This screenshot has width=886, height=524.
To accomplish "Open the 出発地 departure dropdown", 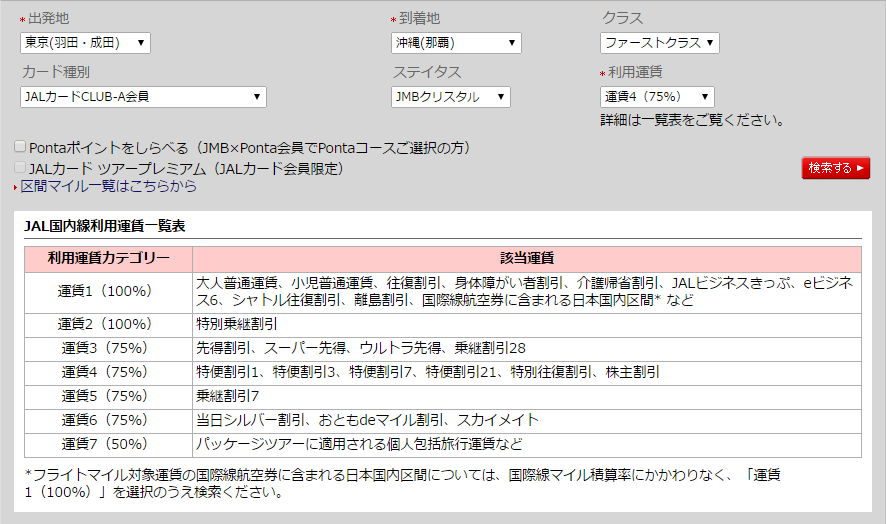I will pyautogui.click(x=85, y=43).
